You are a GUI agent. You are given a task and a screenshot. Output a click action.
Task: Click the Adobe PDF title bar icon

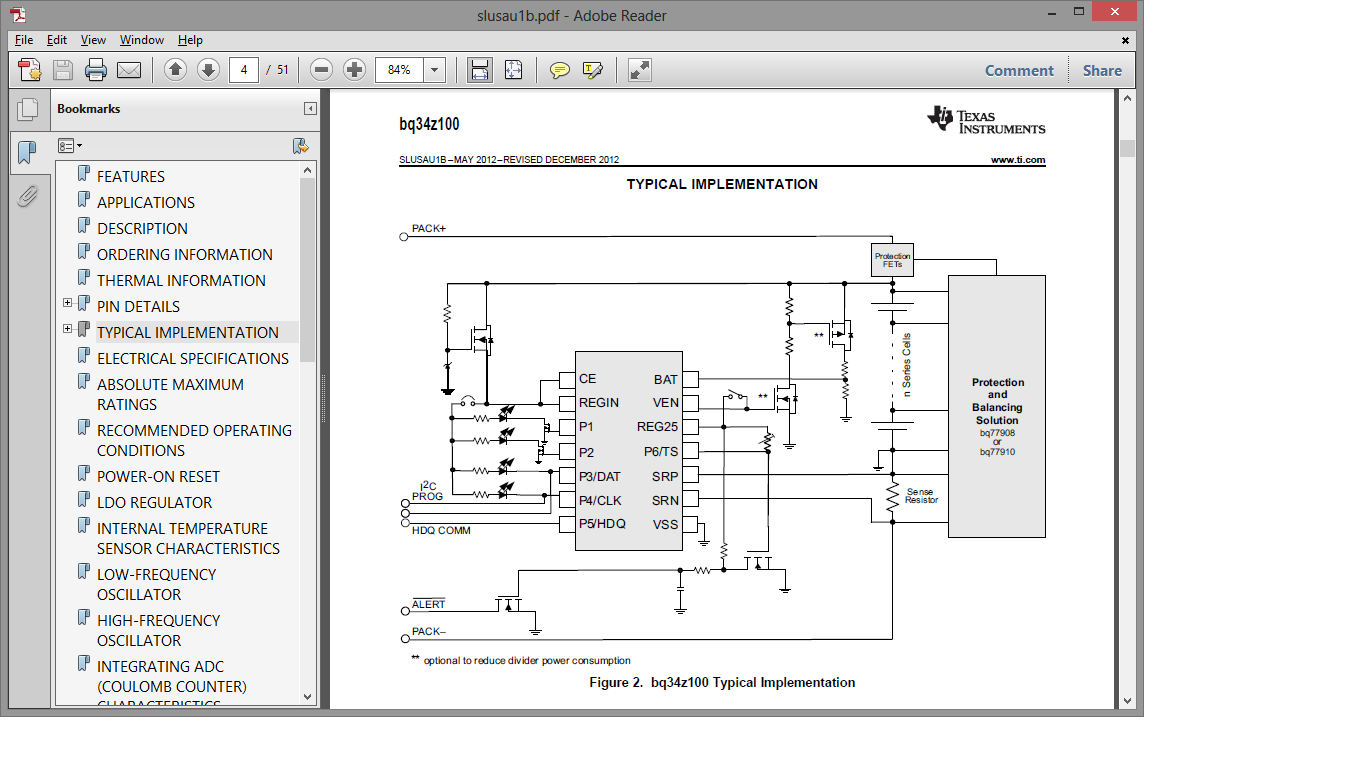pyautogui.click(x=18, y=15)
